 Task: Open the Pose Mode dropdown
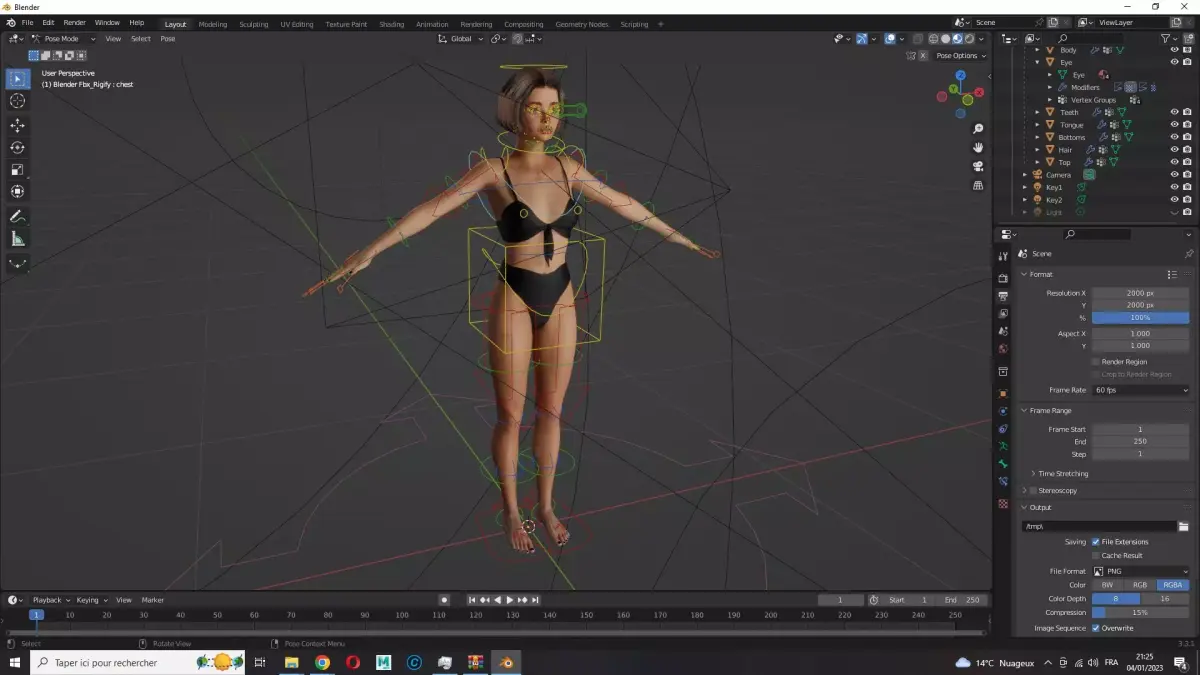point(63,39)
